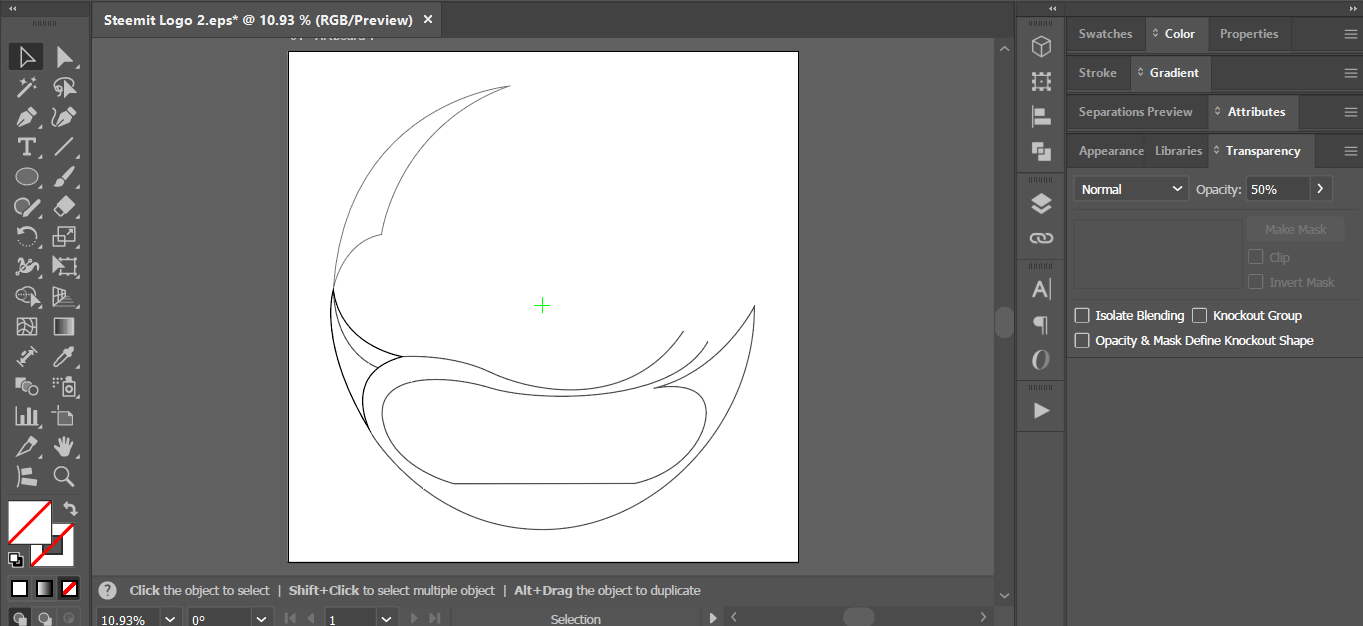Switch to the Separations Preview tab
The image size is (1363, 626).
tap(1135, 112)
